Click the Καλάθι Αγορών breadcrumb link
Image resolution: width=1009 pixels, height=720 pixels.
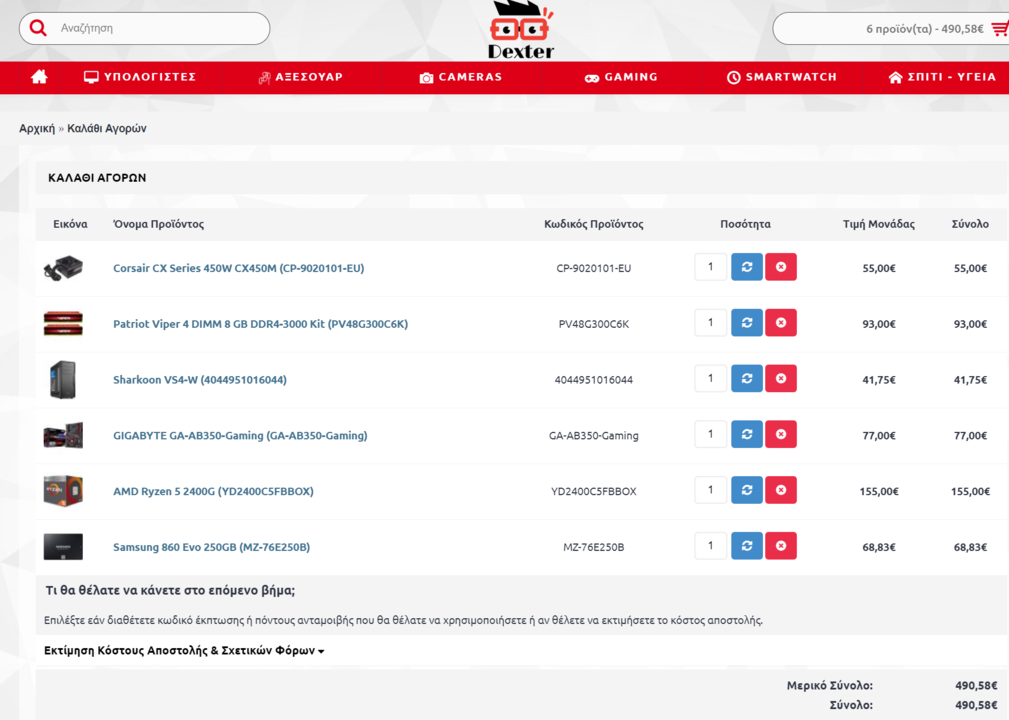click(107, 128)
